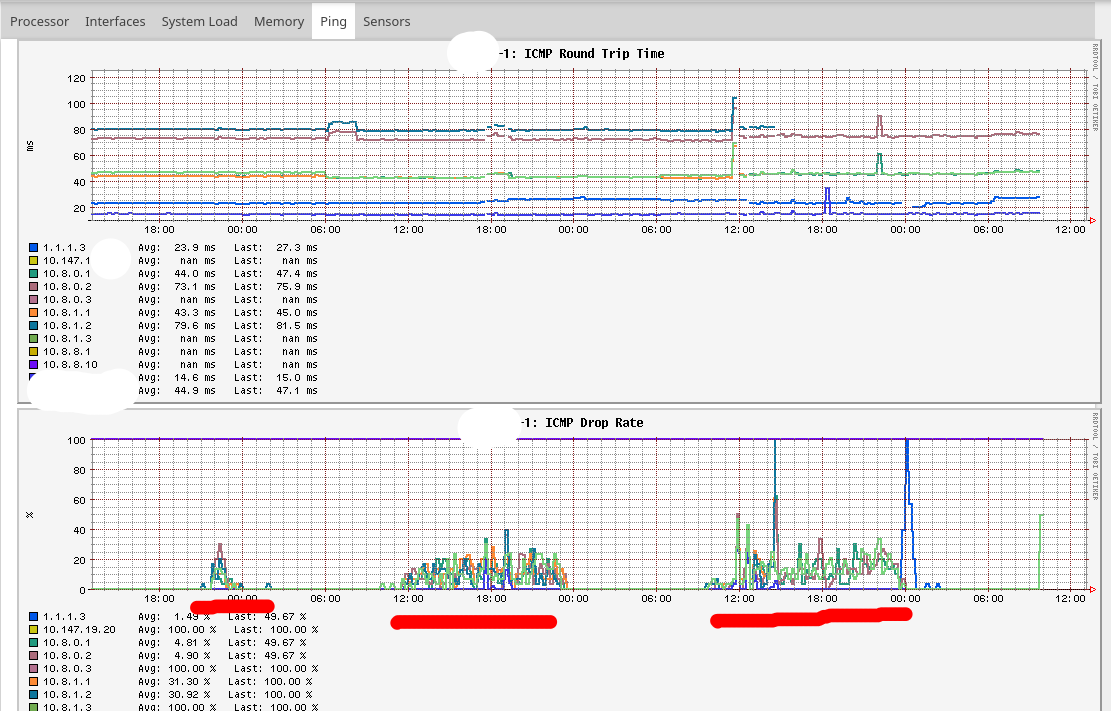Click the purple 10.8.8.10 legend swatch

point(34,365)
